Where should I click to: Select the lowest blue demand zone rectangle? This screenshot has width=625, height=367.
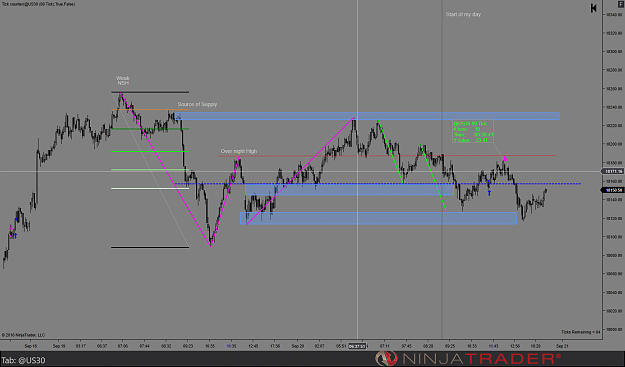click(378, 218)
